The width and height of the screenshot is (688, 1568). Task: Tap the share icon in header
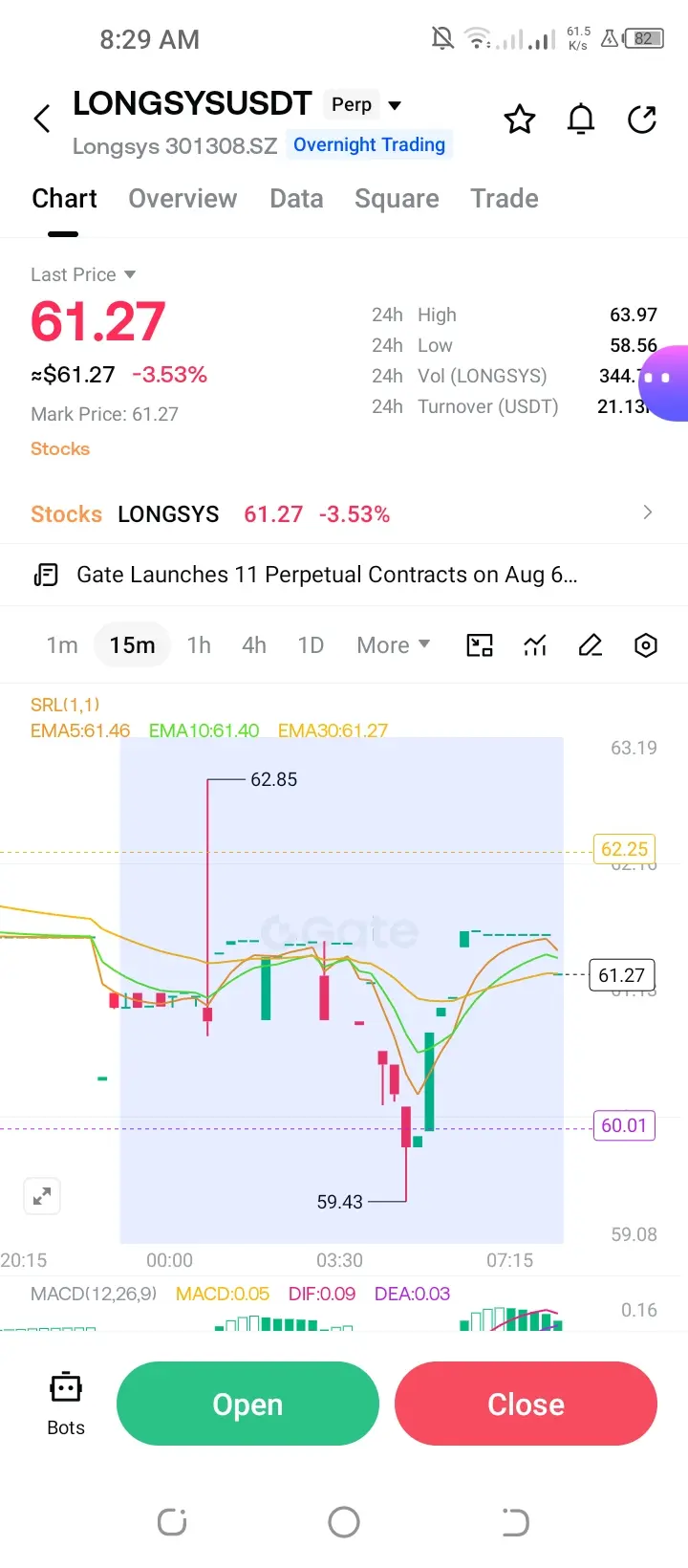coord(642,120)
